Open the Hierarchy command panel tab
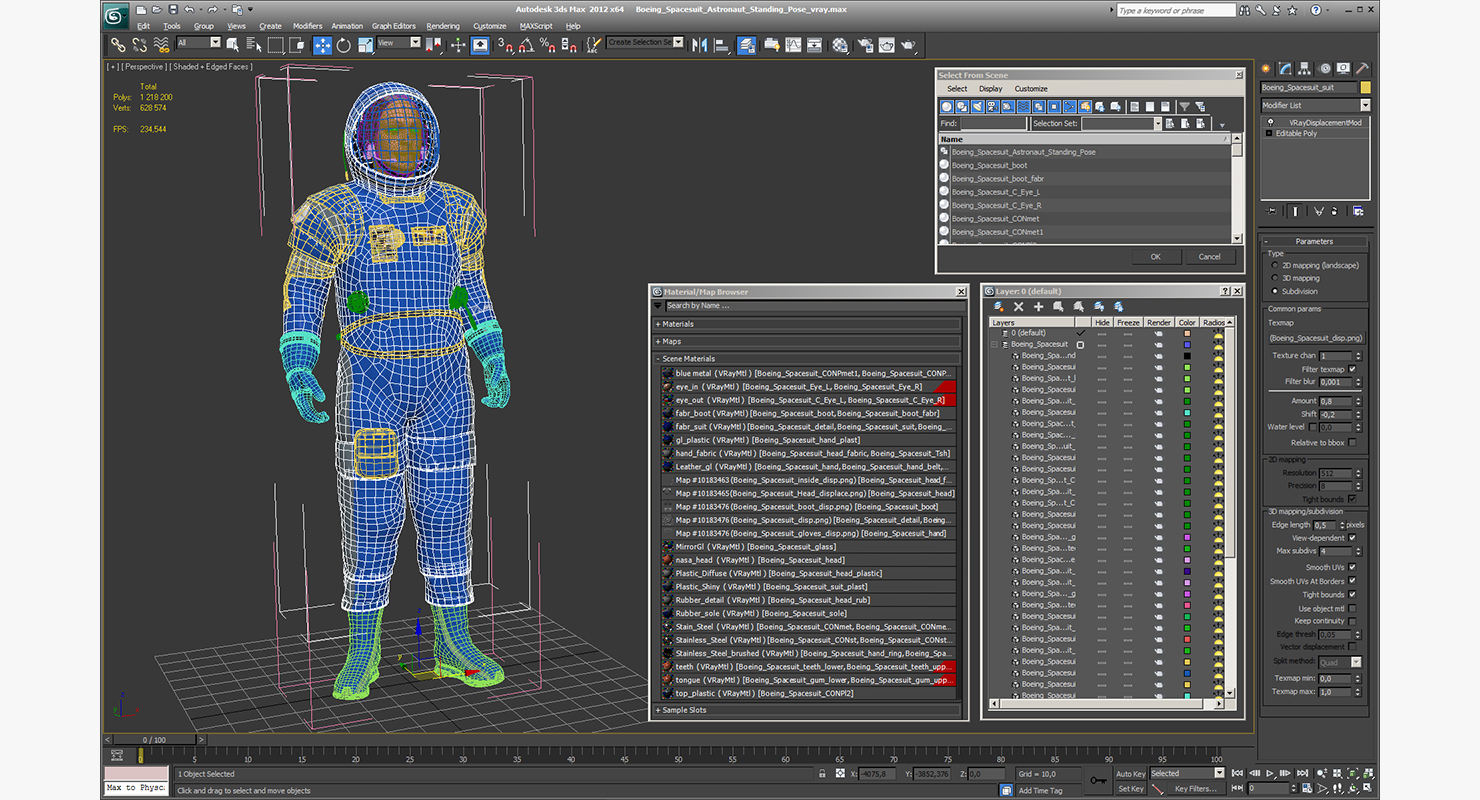Viewport: 1480px width, 800px height. 1304,69
